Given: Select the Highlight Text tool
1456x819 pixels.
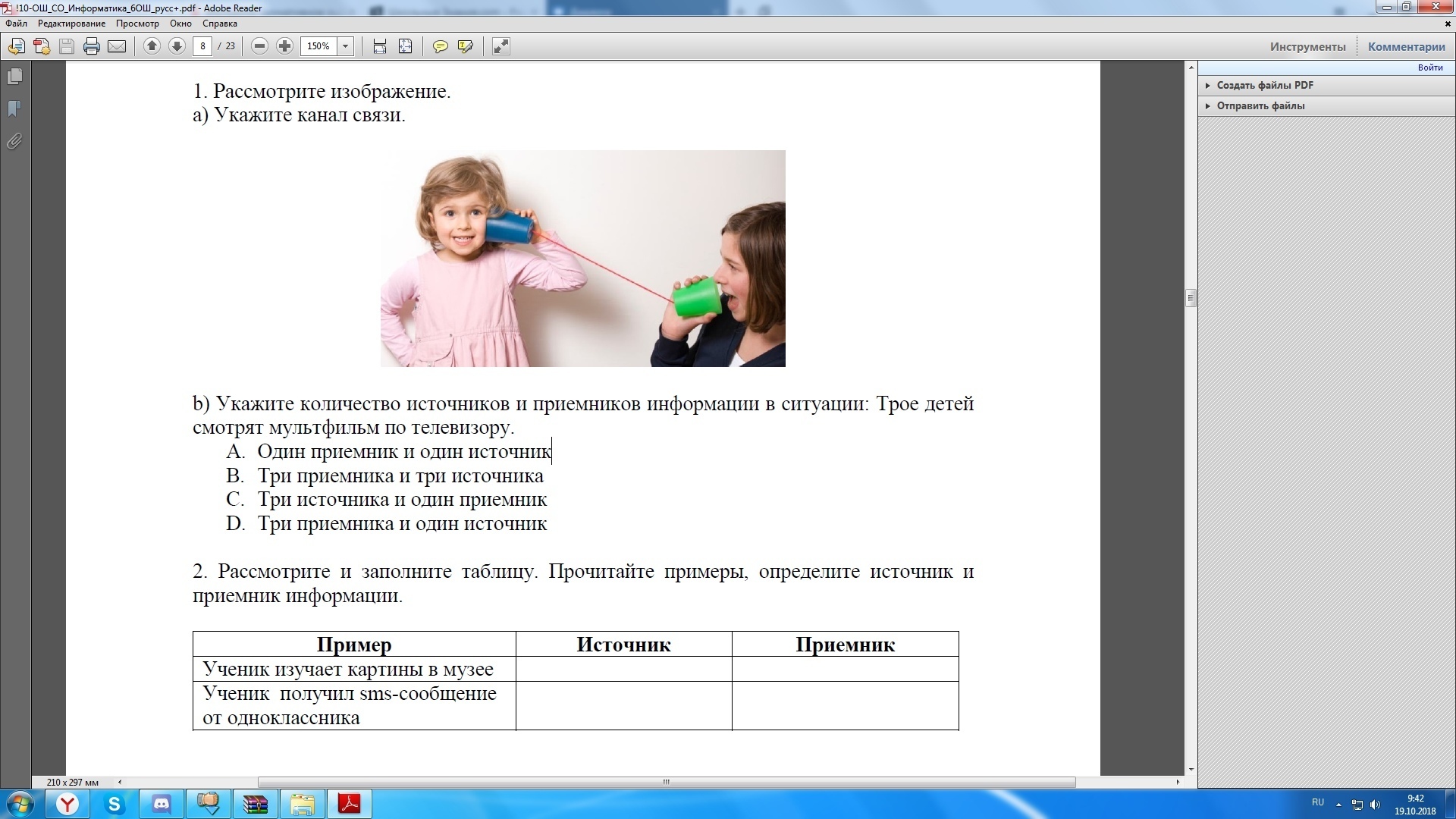Looking at the screenshot, I should pos(466,47).
